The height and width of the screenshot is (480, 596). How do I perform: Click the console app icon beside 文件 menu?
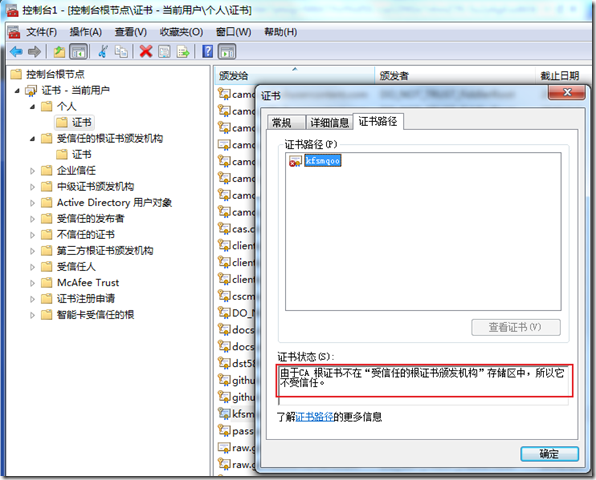click(14, 32)
